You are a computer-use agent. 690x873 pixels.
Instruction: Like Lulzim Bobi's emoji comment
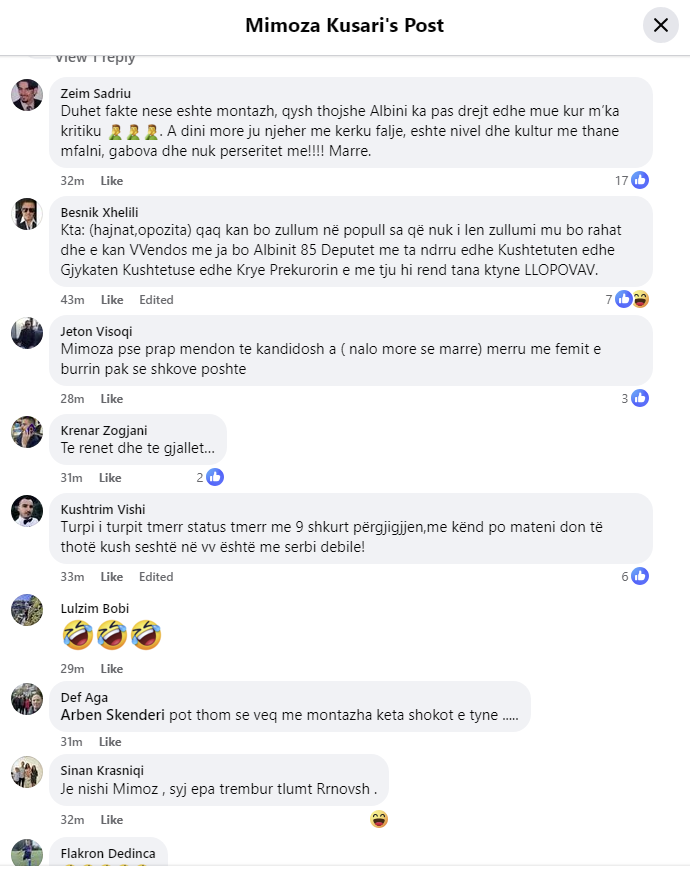pyautogui.click(x=112, y=669)
